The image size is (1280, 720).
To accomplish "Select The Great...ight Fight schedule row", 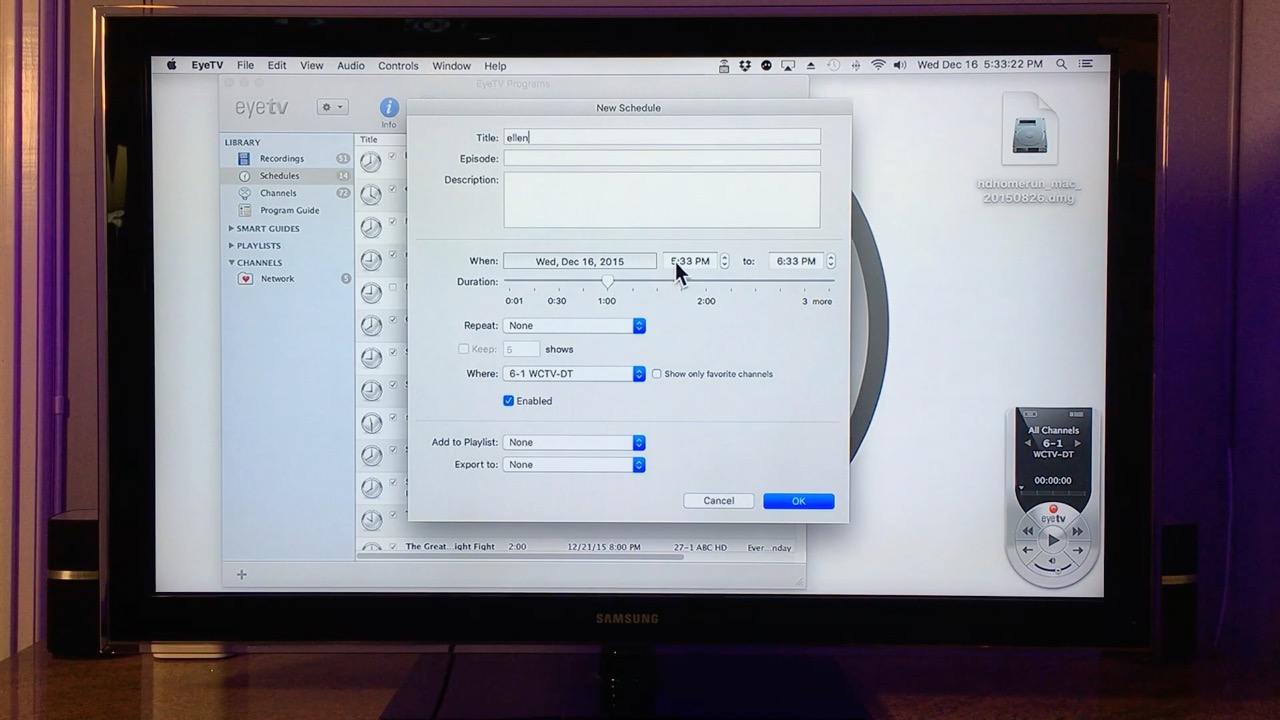I will pos(580,547).
